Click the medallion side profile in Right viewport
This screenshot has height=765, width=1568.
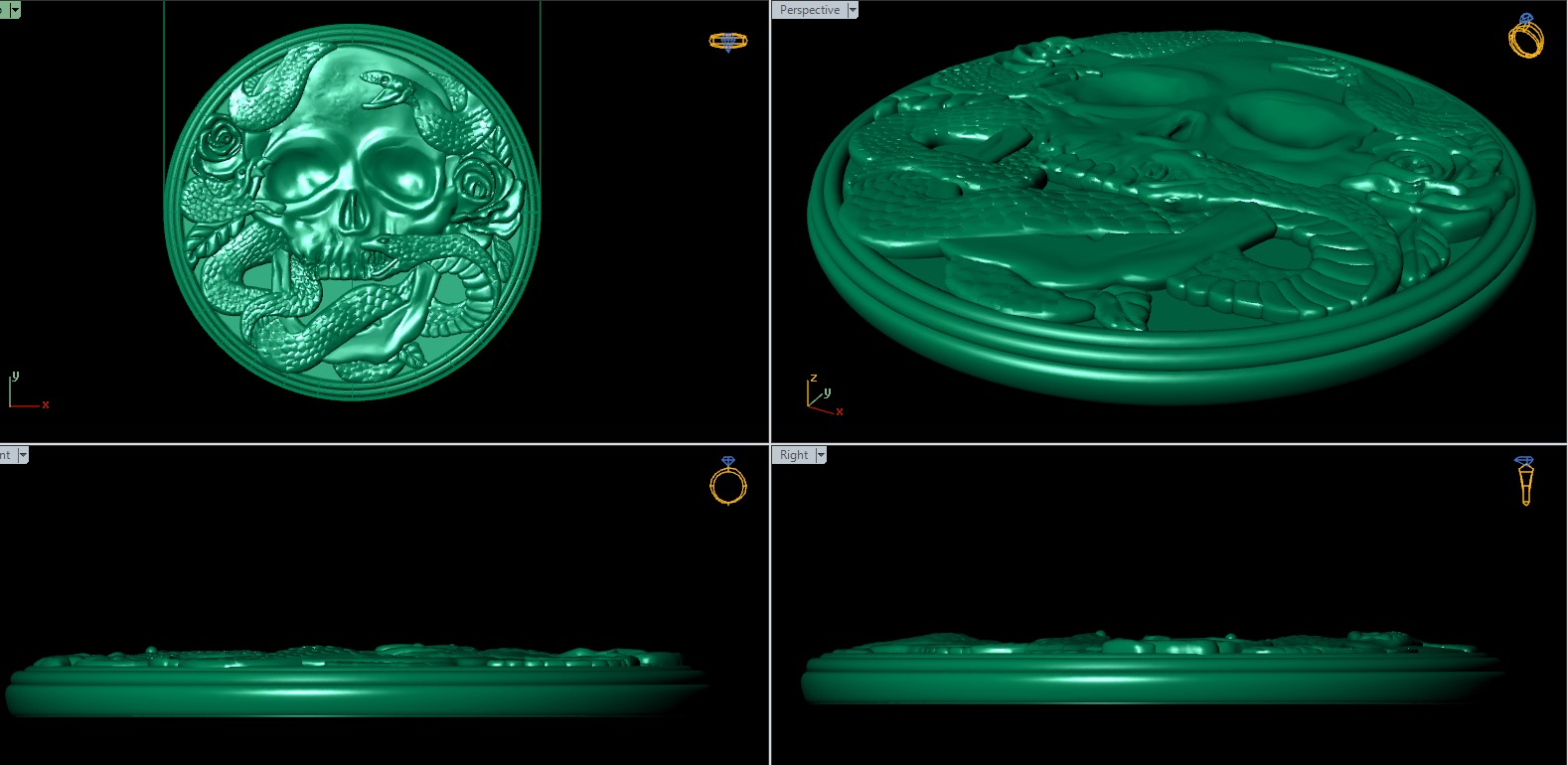tap(1153, 670)
